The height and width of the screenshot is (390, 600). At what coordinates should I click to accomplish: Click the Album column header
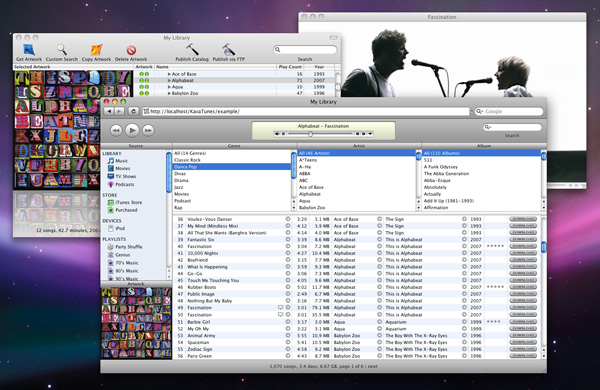pyautogui.click(x=484, y=146)
